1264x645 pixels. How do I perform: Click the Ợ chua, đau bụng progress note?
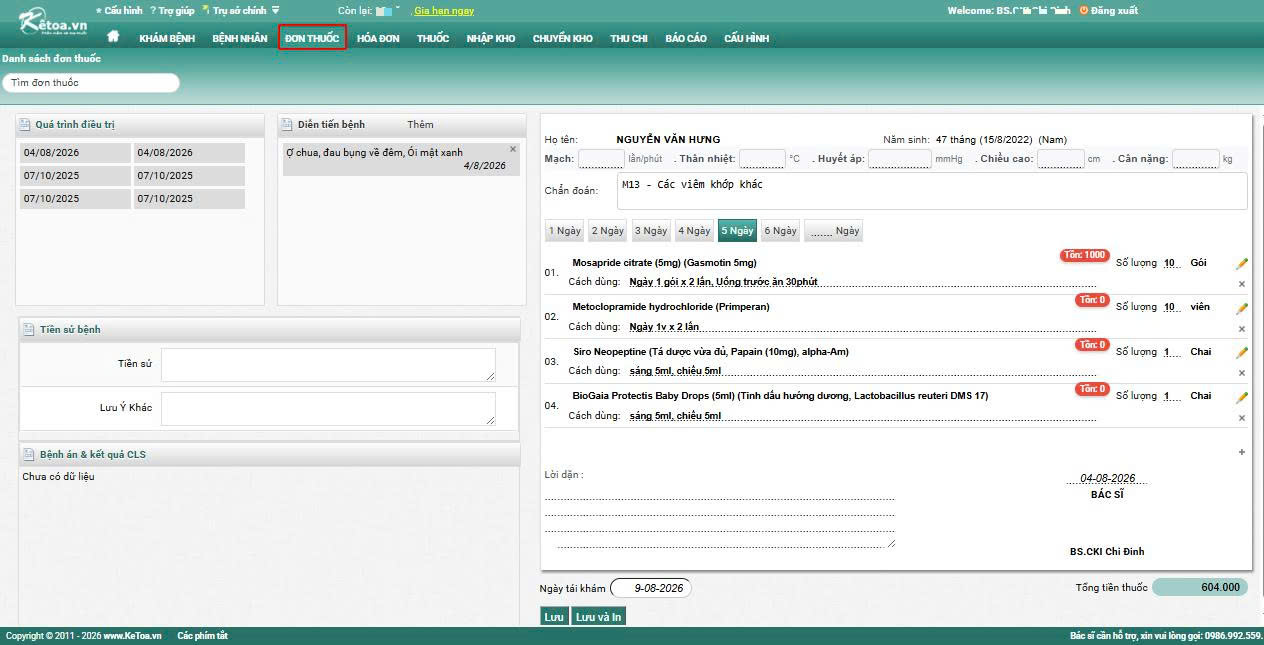coord(374,152)
